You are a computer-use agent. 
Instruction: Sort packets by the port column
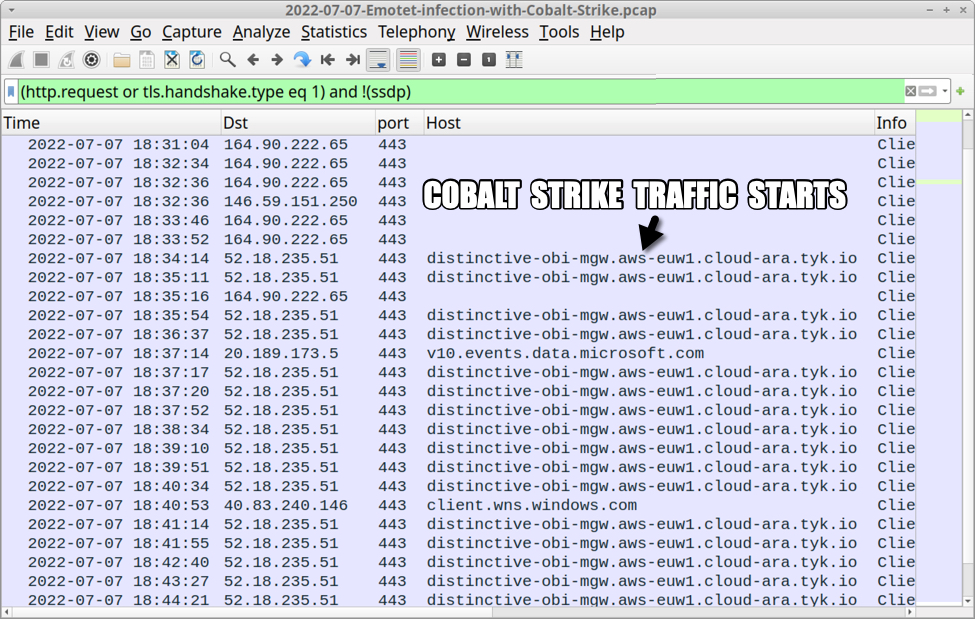click(x=400, y=123)
